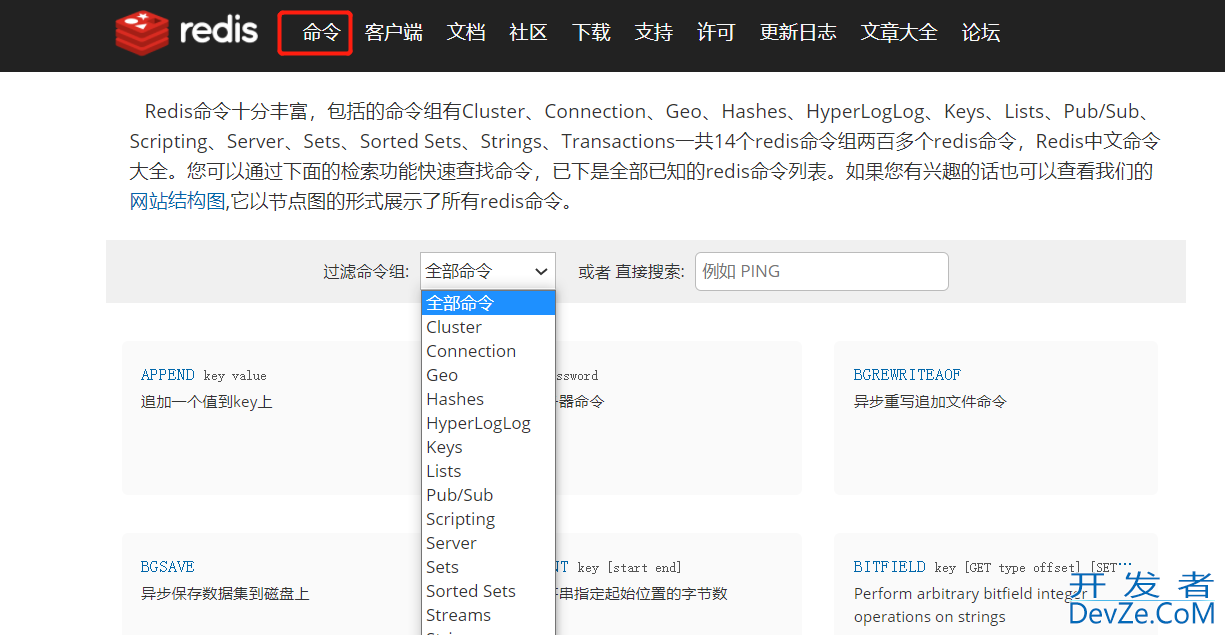Image resolution: width=1225 pixels, height=635 pixels.
Task: Choose Server in the dropdown
Action: click(488, 543)
